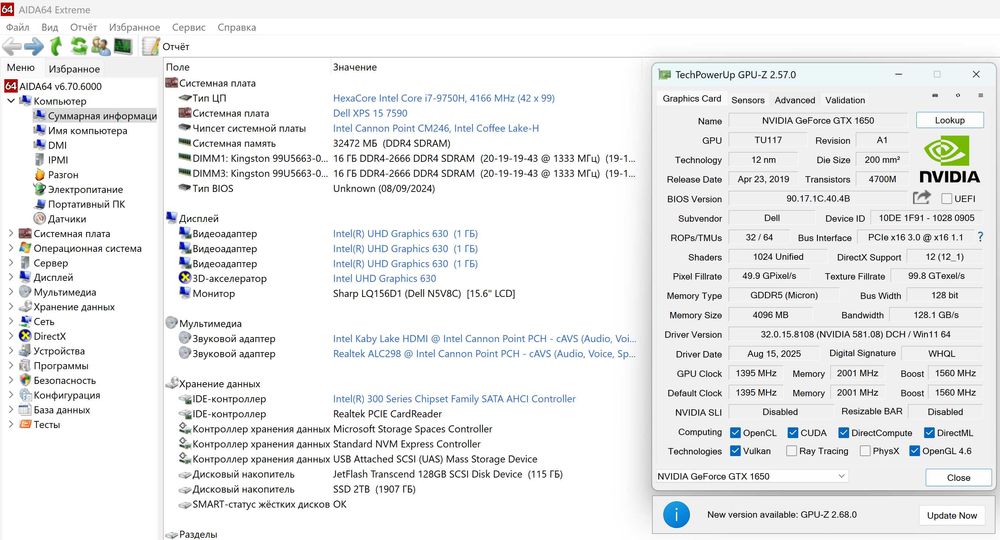Expand the Системная плата tree node
1000x540 pixels.
[x=11, y=234]
